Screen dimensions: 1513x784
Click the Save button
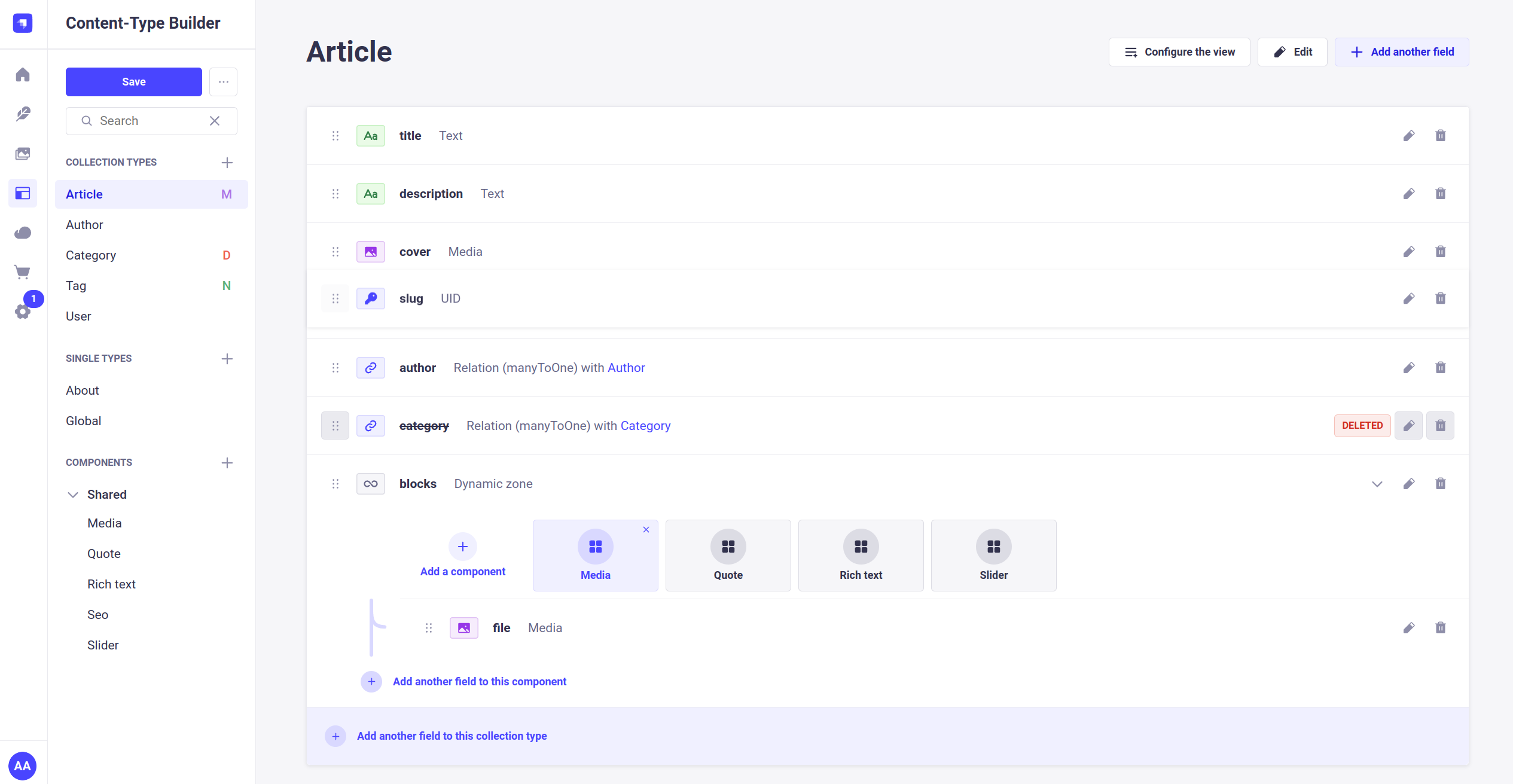pos(133,82)
